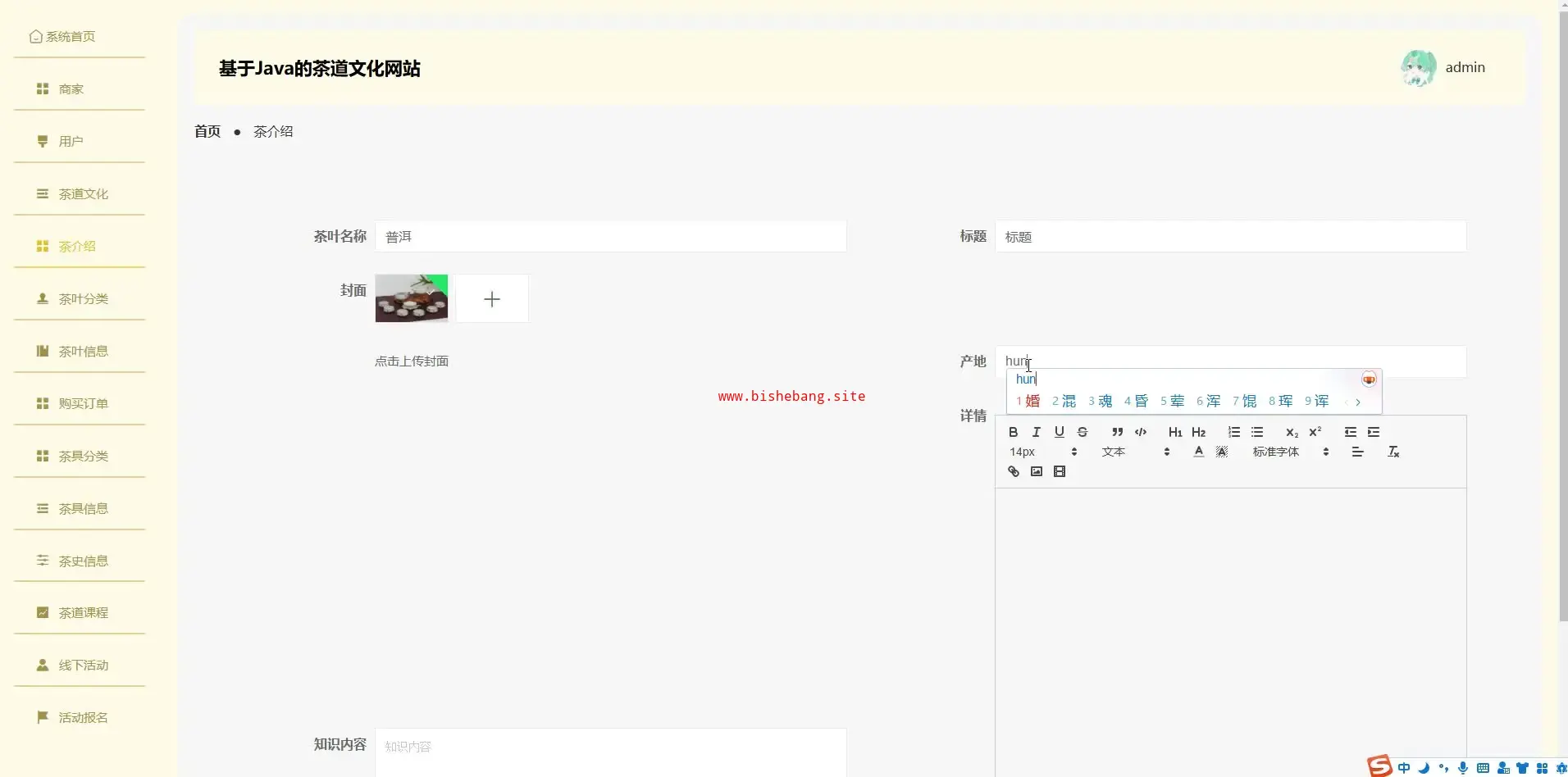
Task: Open 用户 menu in sidebar
Action: point(80,141)
